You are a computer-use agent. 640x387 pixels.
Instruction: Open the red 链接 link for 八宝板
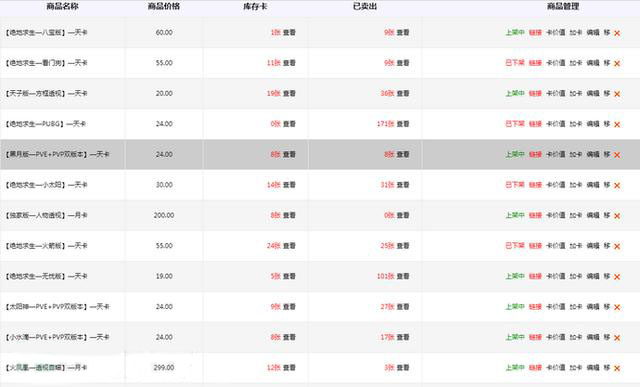point(535,32)
